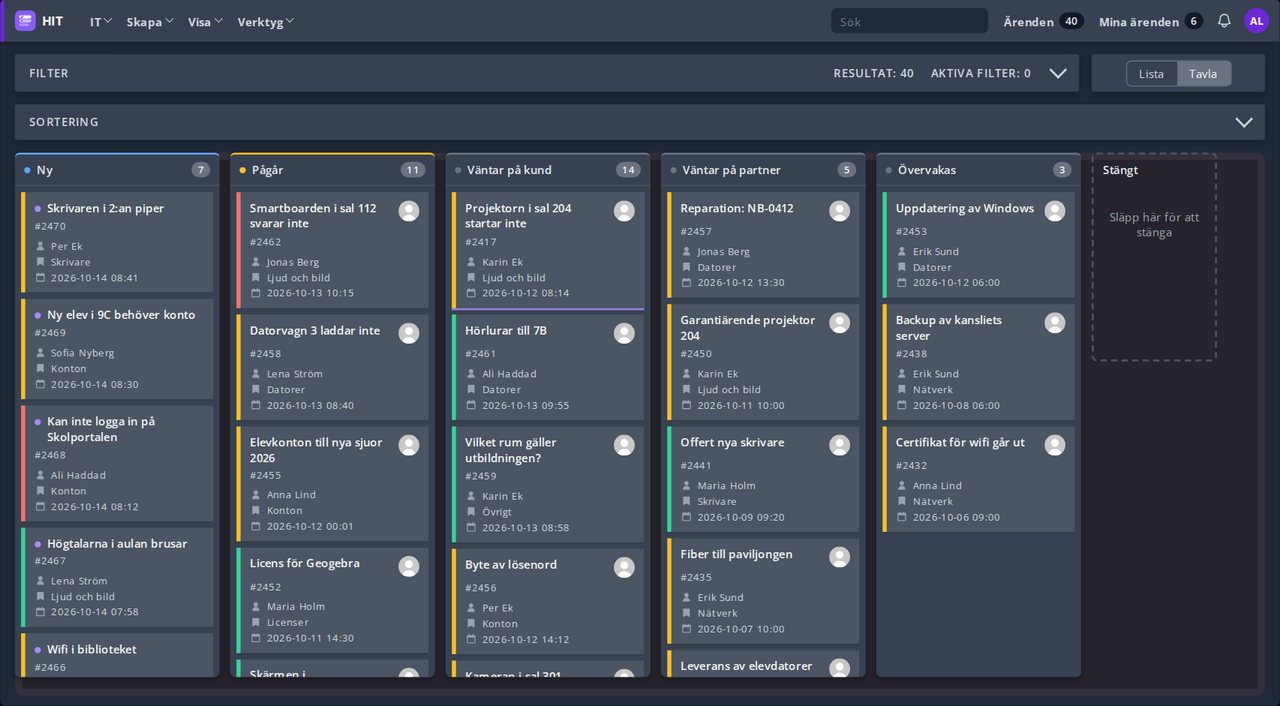Click assignee avatar on Datorvagn 3 laddar inte

pyautogui.click(x=409, y=333)
